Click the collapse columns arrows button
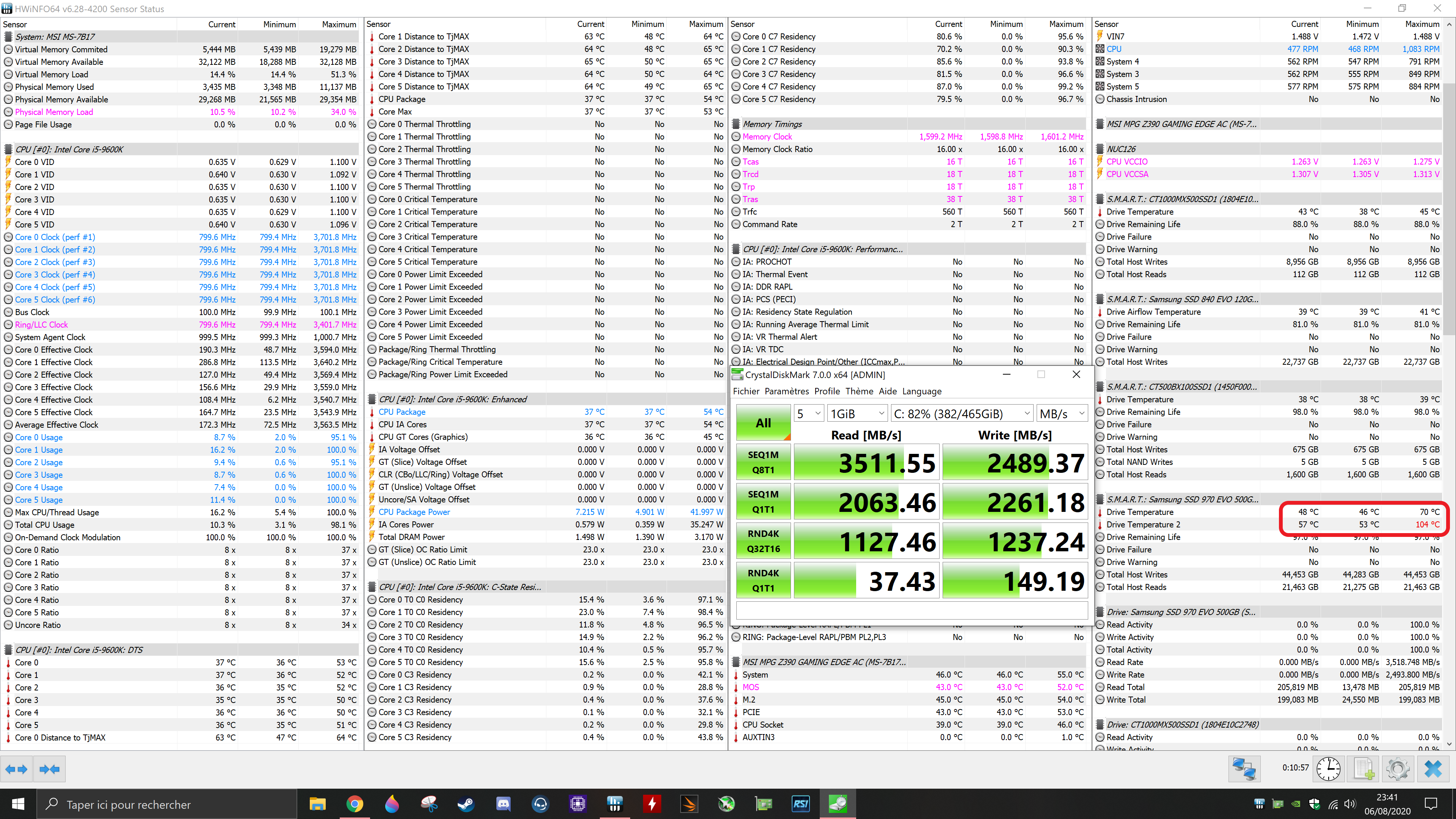 pyautogui.click(x=50, y=769)
